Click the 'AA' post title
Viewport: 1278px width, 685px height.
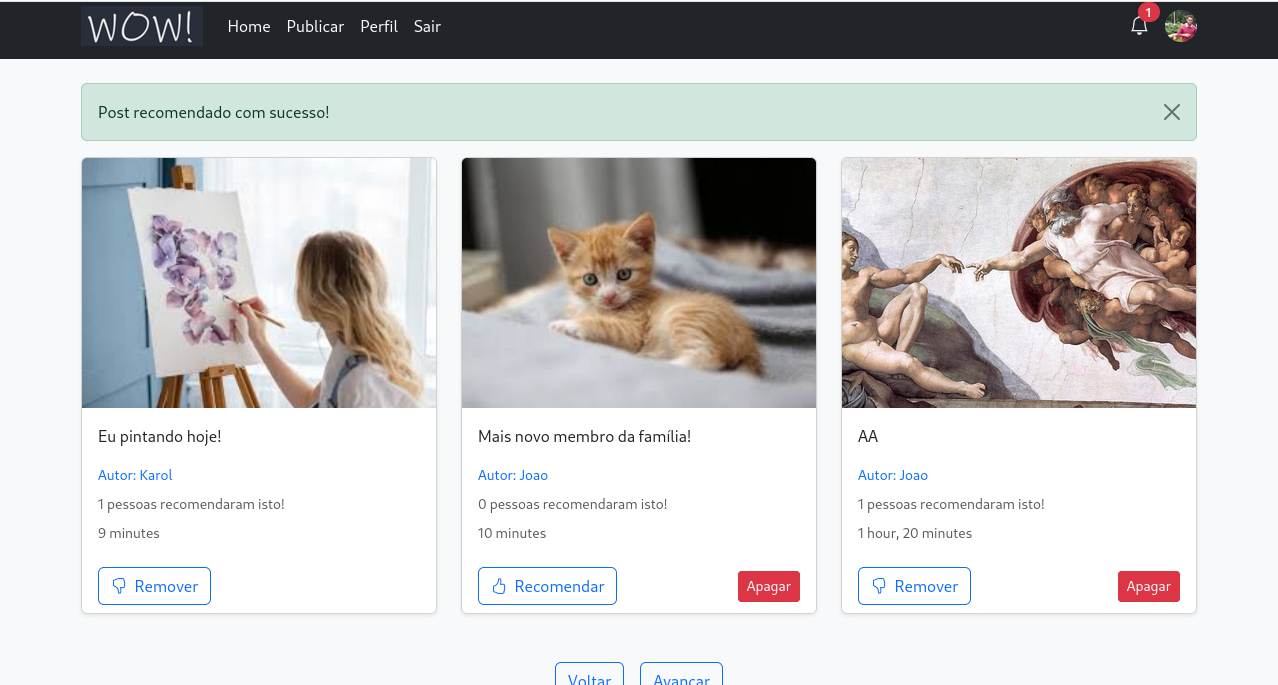coord(868,436)
